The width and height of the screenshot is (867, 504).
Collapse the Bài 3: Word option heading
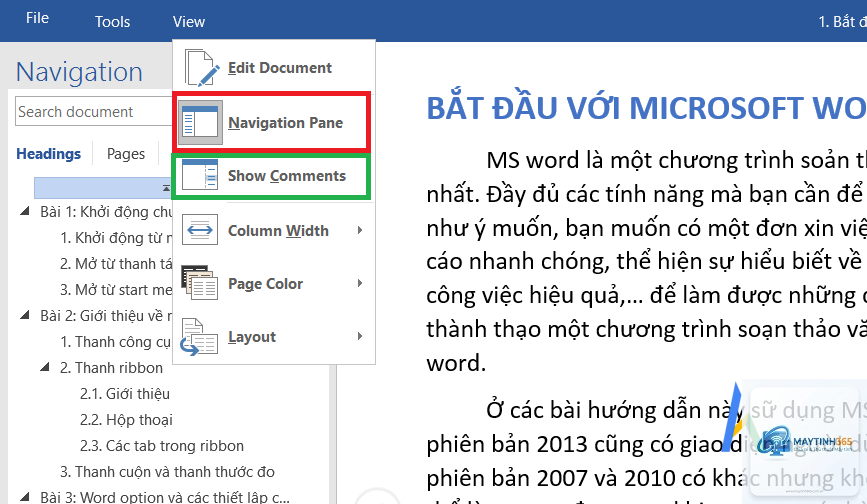tap(24, 496)
